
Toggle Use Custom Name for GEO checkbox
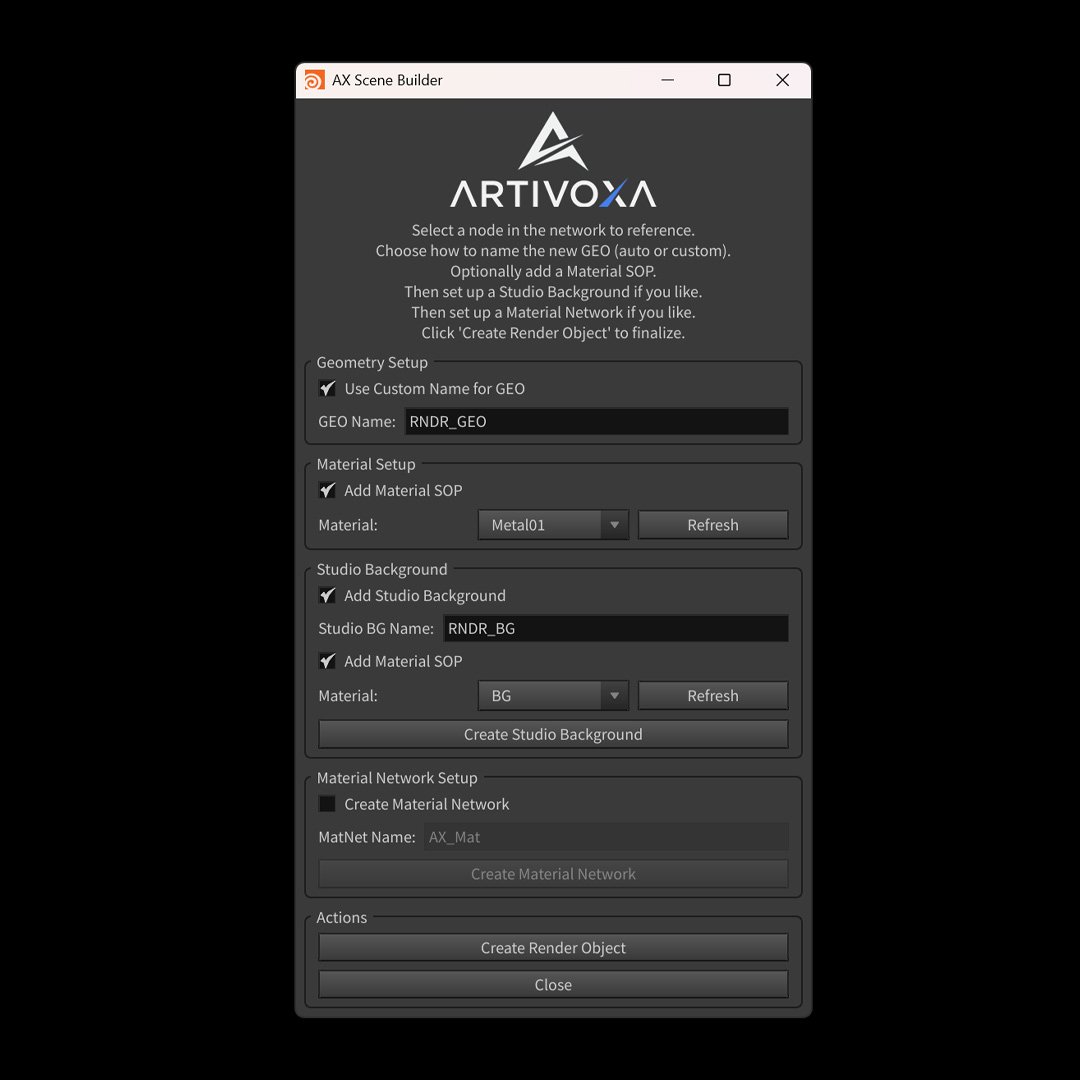coord(327,388)
